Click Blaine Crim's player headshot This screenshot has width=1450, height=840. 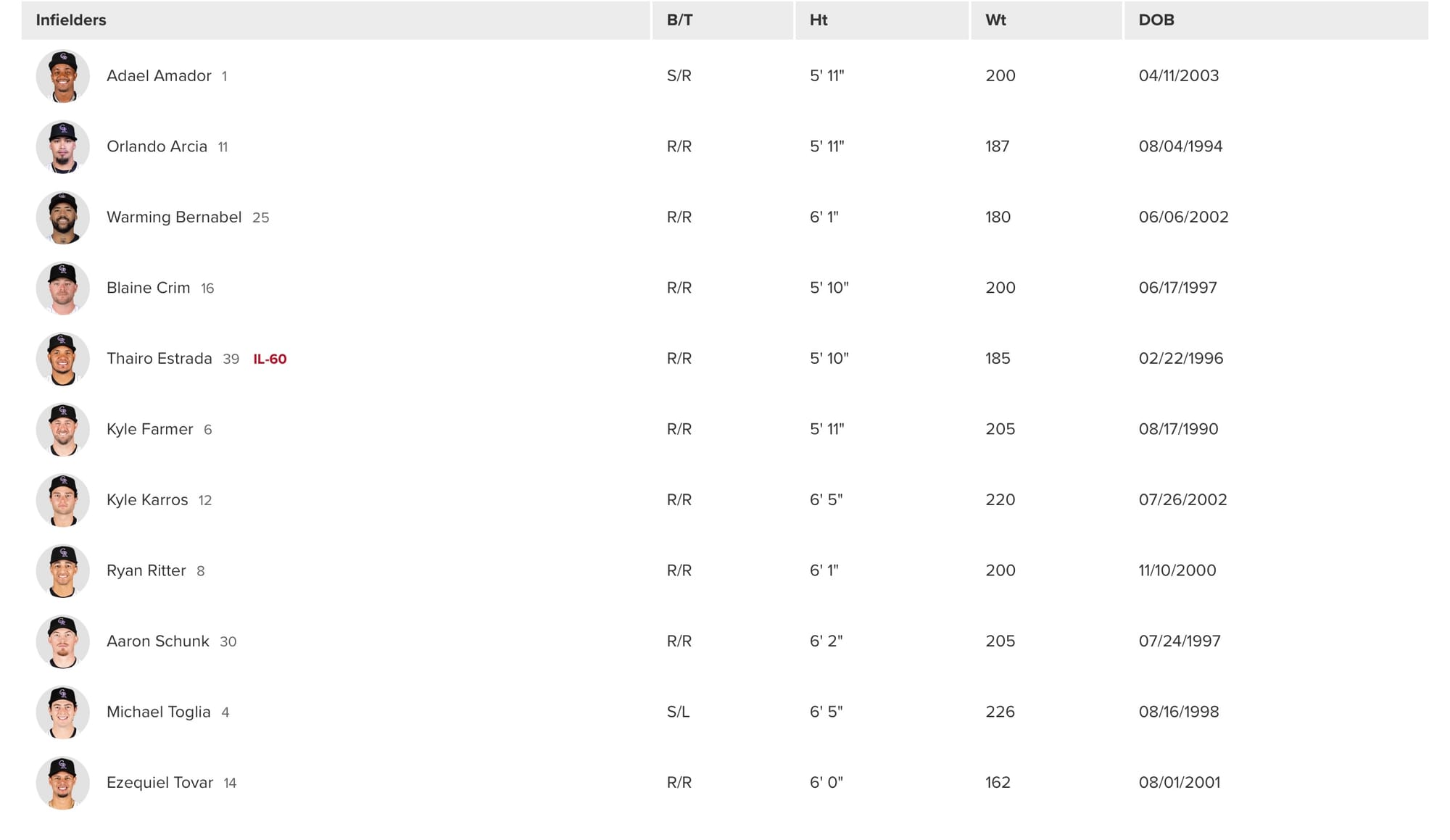point(63,288)
